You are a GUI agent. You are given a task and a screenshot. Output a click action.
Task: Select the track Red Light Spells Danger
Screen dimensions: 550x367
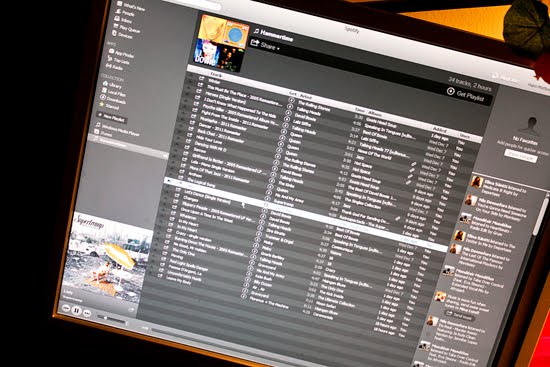tap(188, 264)
